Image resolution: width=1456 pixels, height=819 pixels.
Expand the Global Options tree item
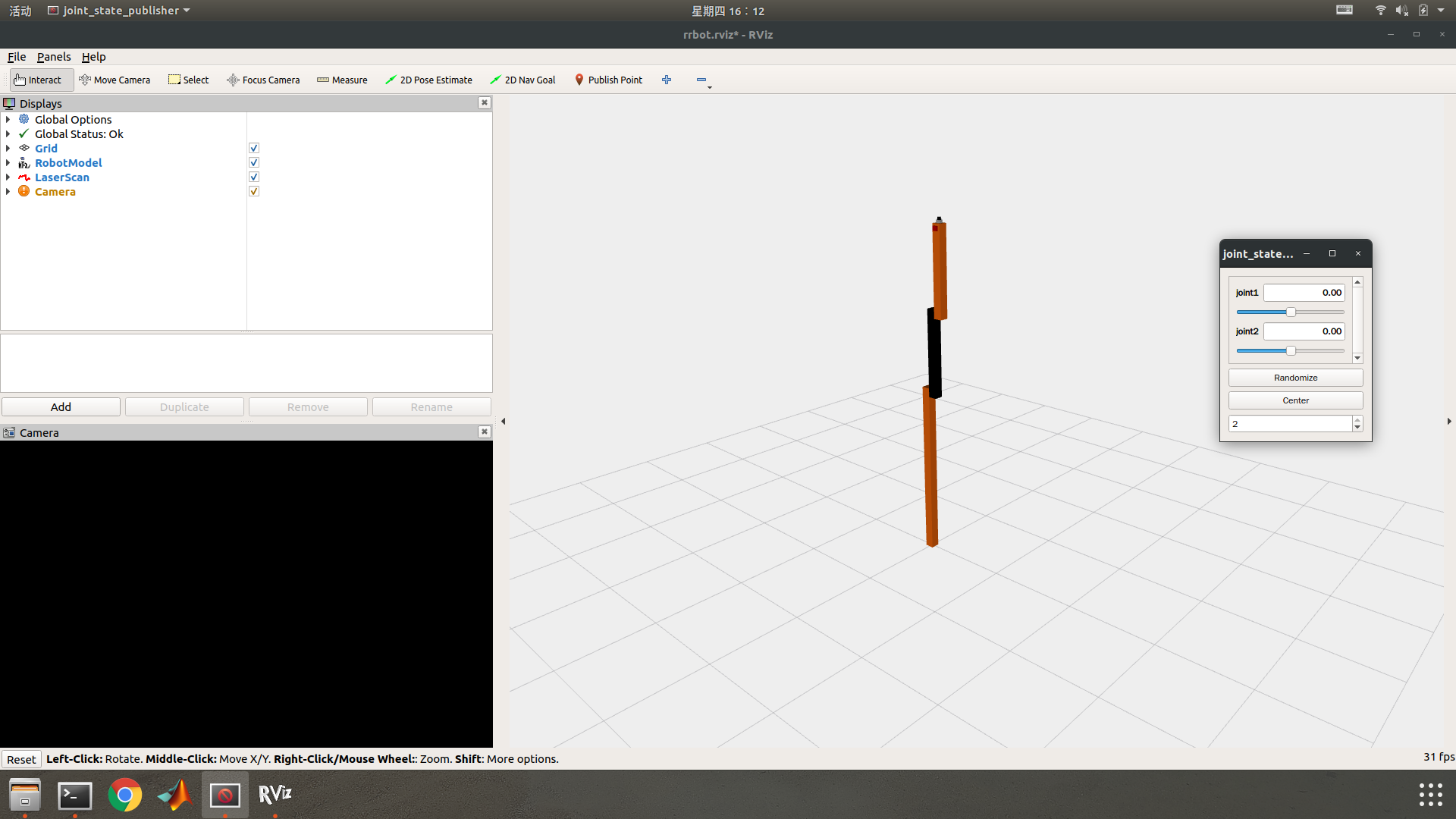8,120
